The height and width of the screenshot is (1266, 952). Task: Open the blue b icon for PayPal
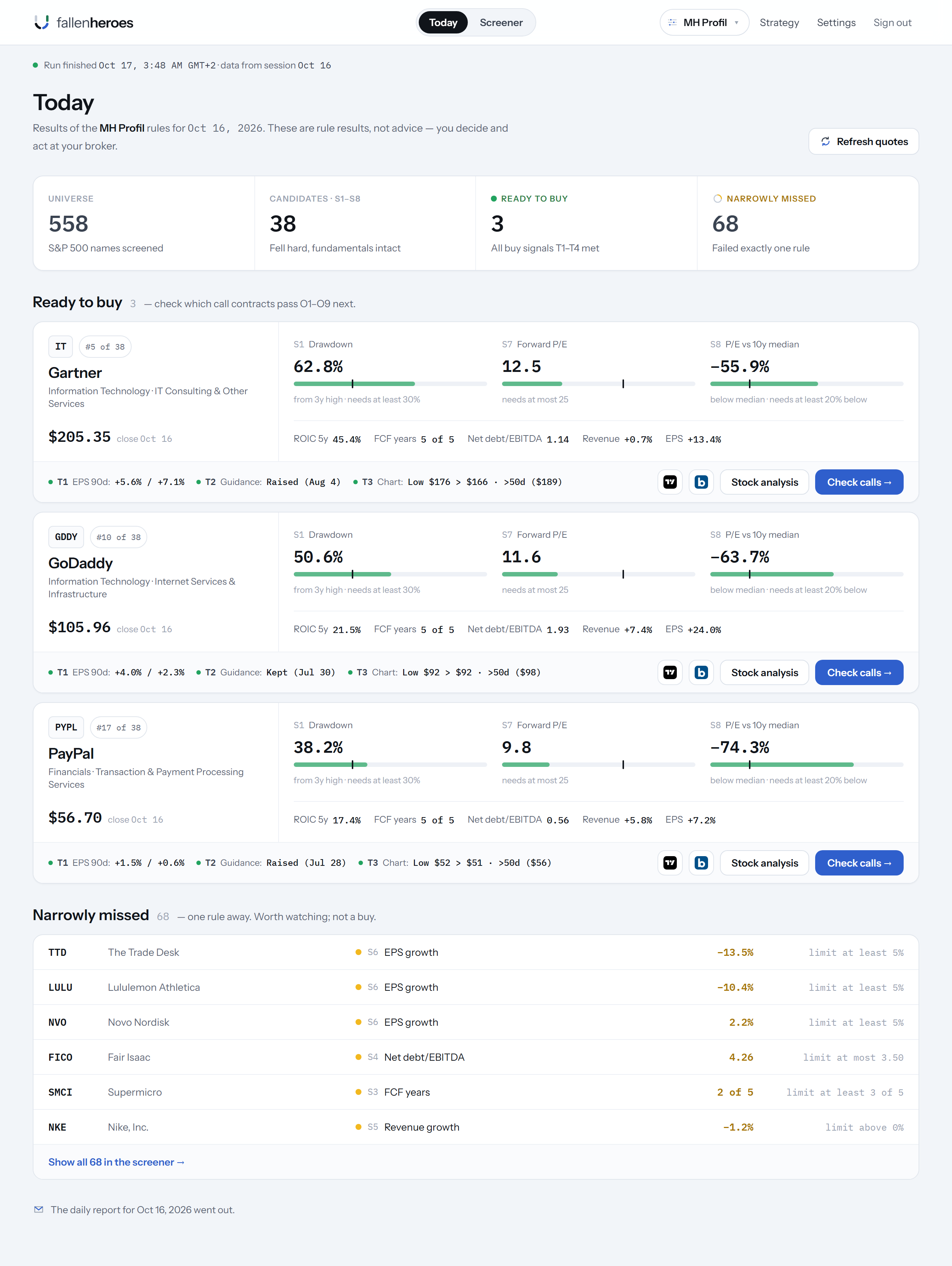[x=701, y=862]
